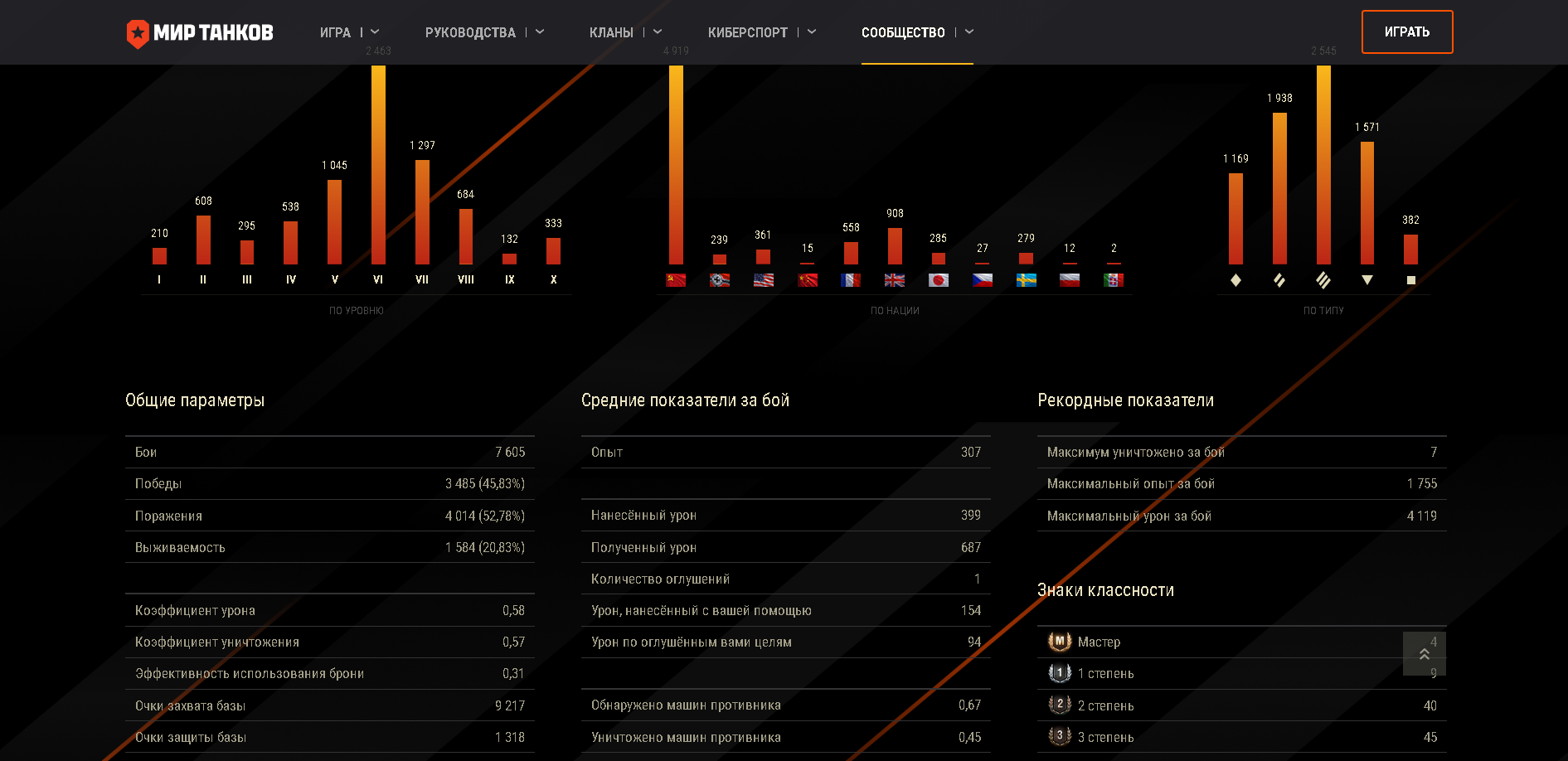Screen dimensions: 1568x761
Task: Click the light tank diamond type icon
Action: (x=1235, y=280)
